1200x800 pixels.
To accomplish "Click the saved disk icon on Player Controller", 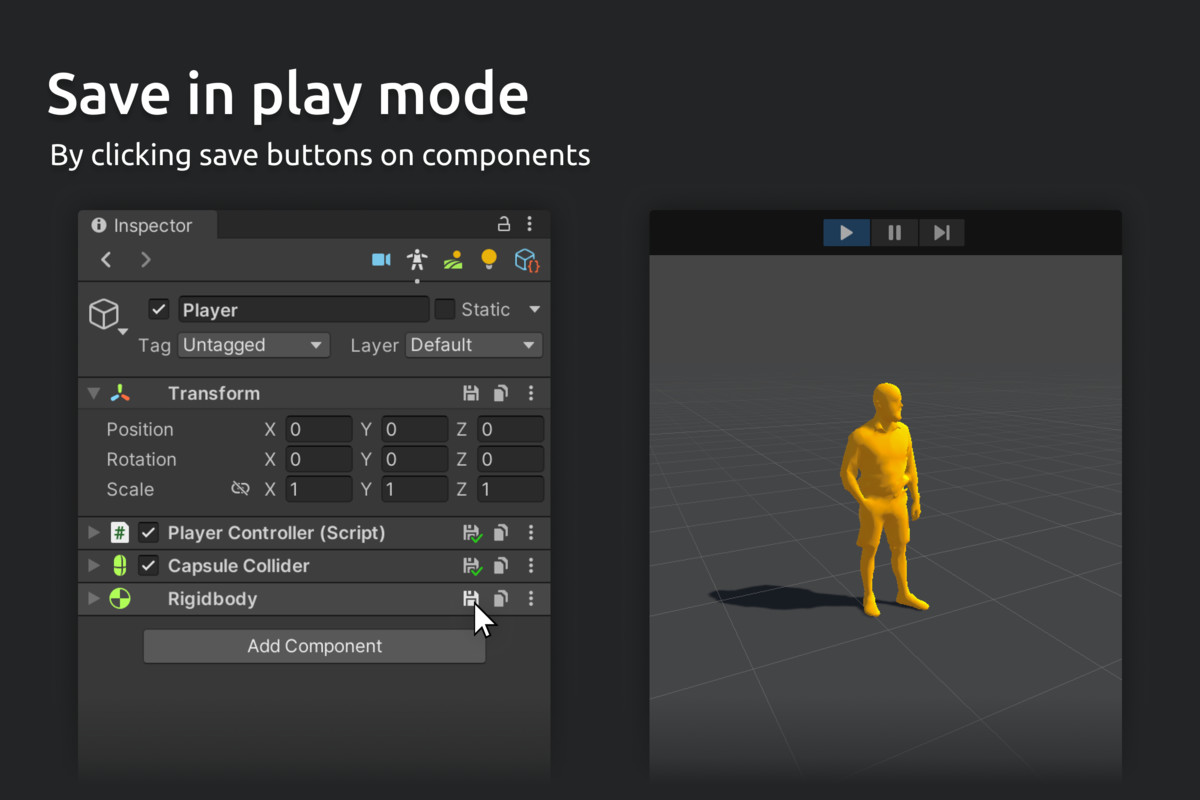I will point(472,533).
